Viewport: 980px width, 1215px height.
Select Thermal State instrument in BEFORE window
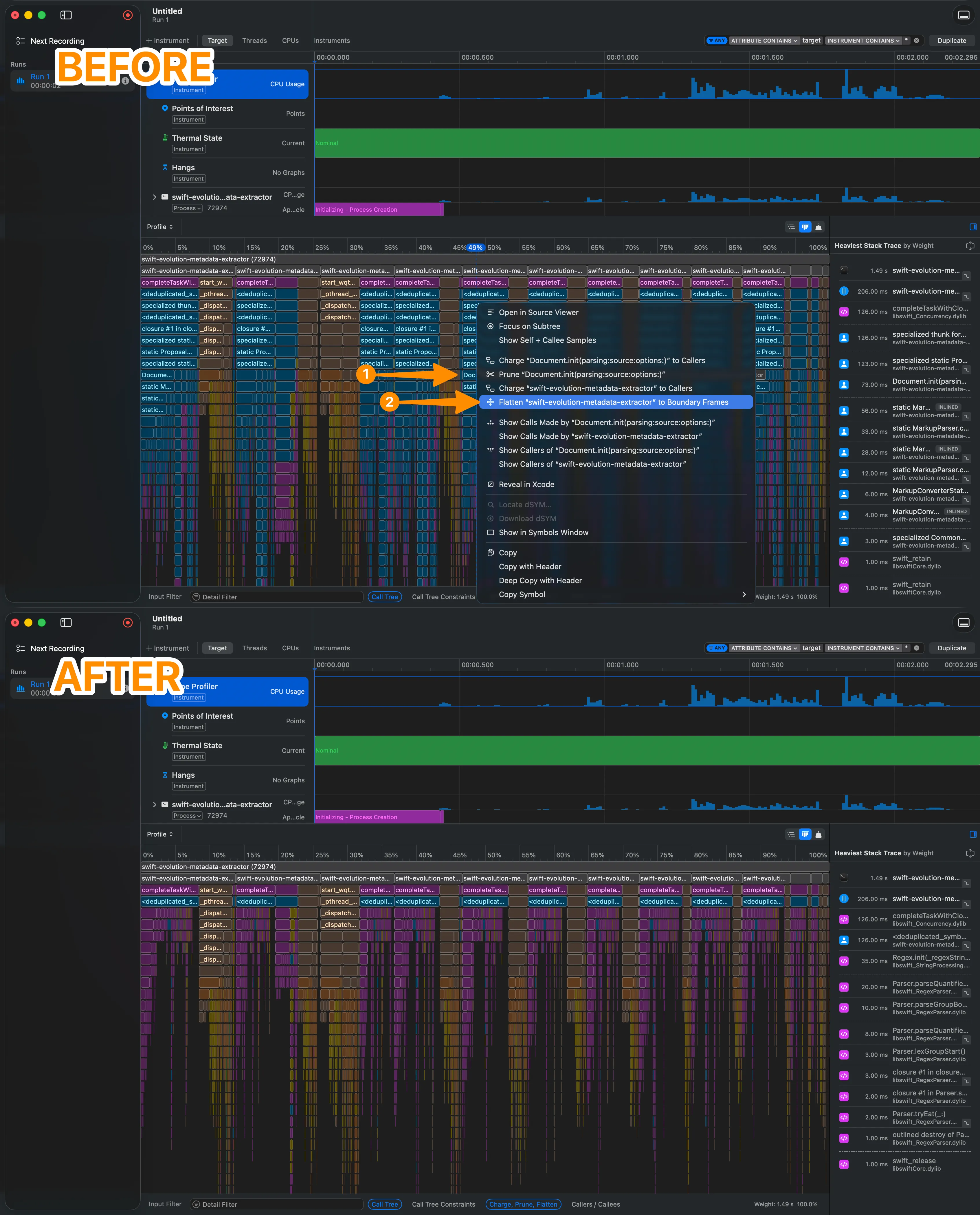tap(227, 143)
